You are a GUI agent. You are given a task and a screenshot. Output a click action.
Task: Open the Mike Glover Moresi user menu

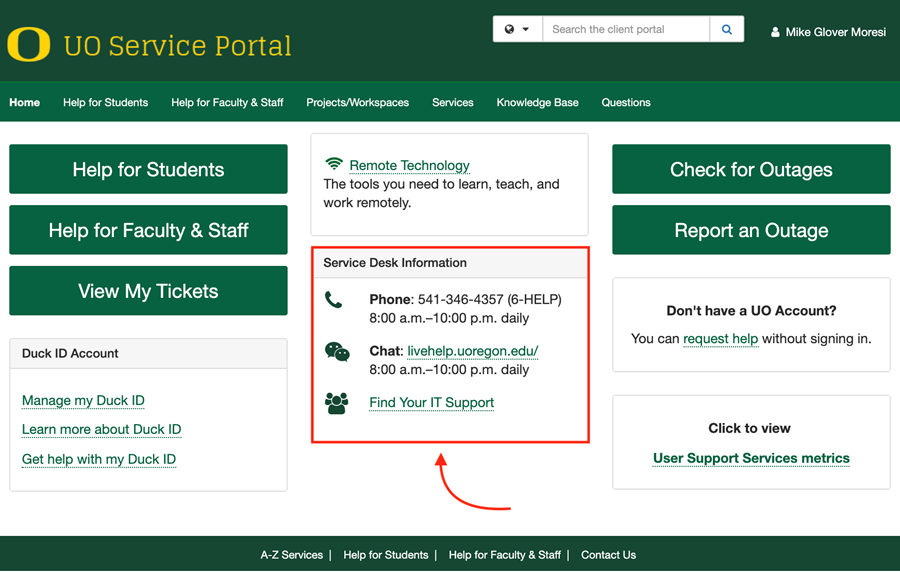point(828,32)
